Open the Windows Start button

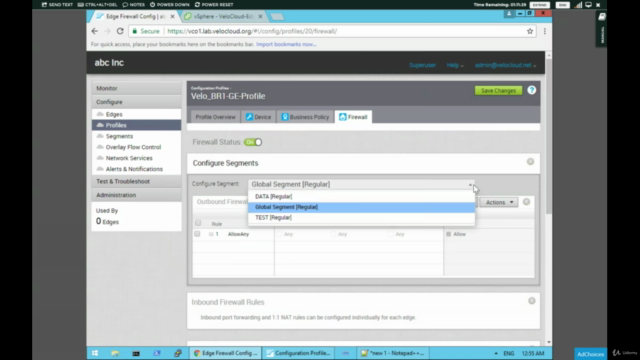[95, 353]
